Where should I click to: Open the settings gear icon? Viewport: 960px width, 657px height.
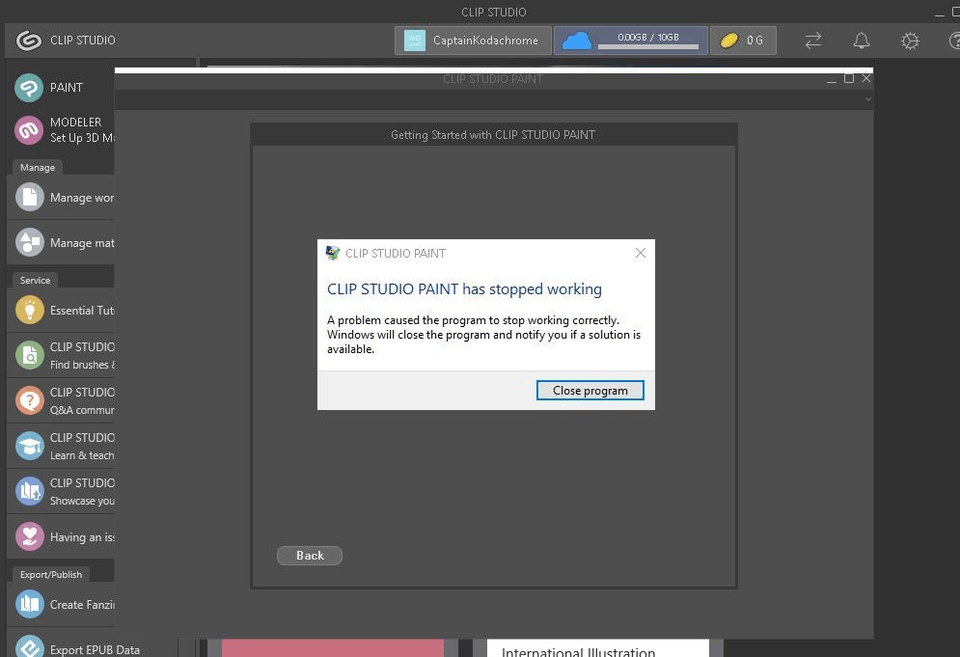coord(910,41)
